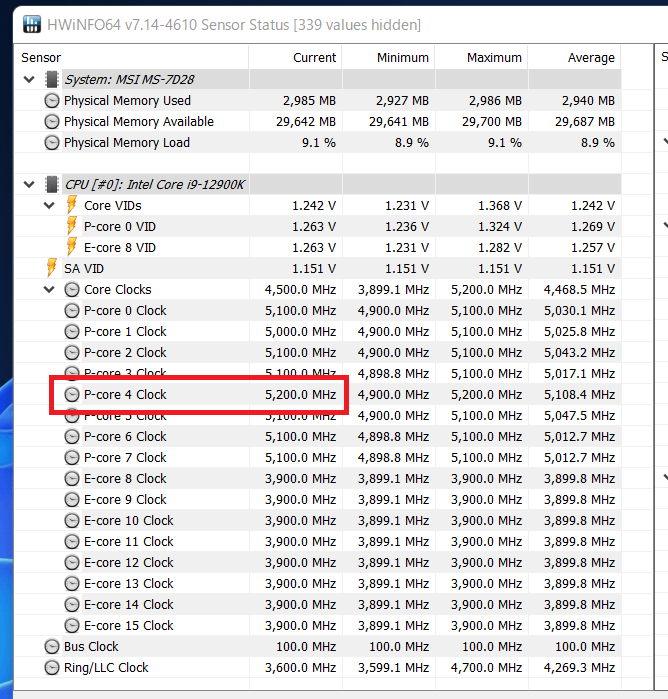Click the E-core 14 Clock icon

pyautogui.click(x=72, y=604)
